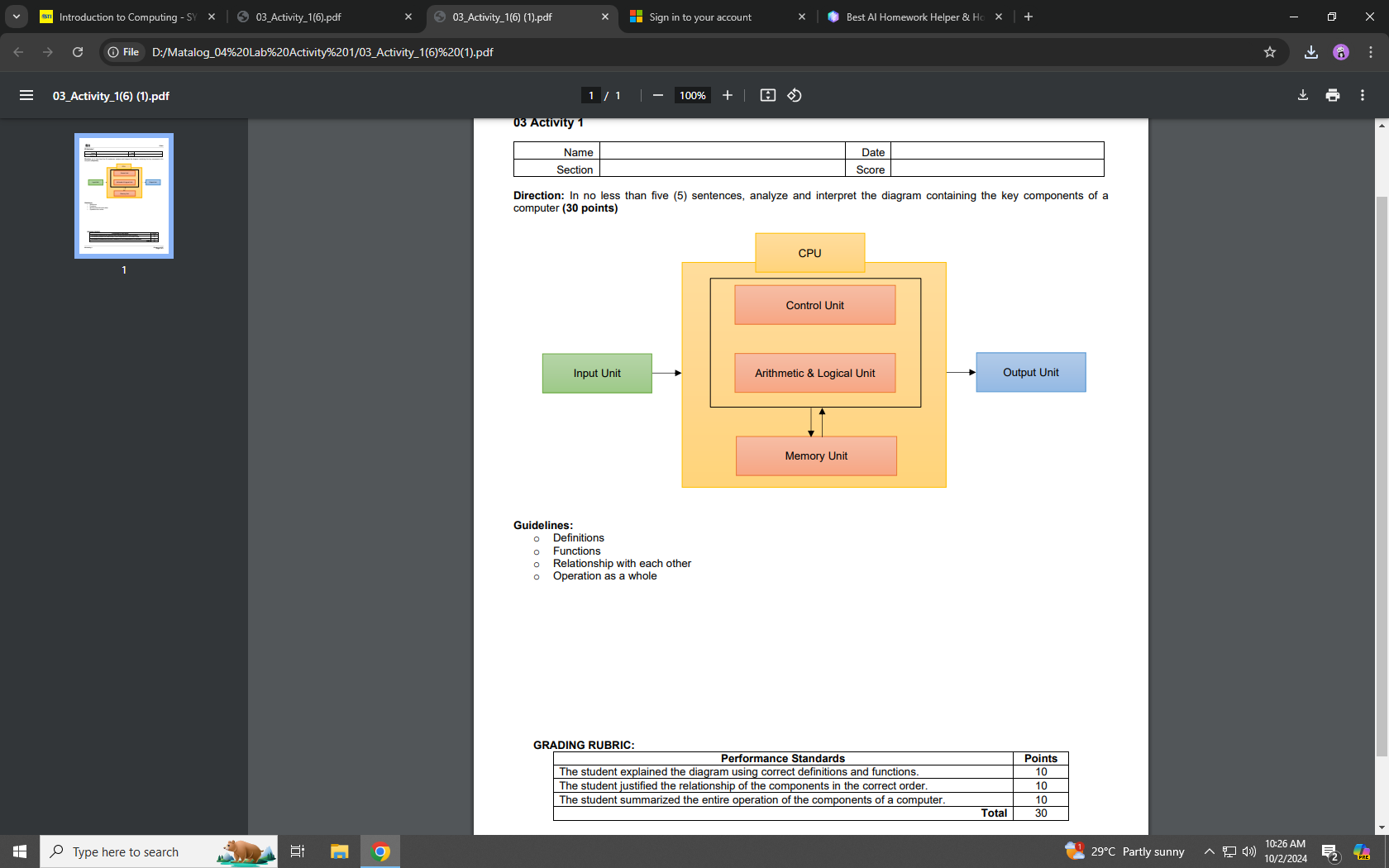Open PDF viewer more actions menu
The image size is (1389, 868).
(1363, 95)
